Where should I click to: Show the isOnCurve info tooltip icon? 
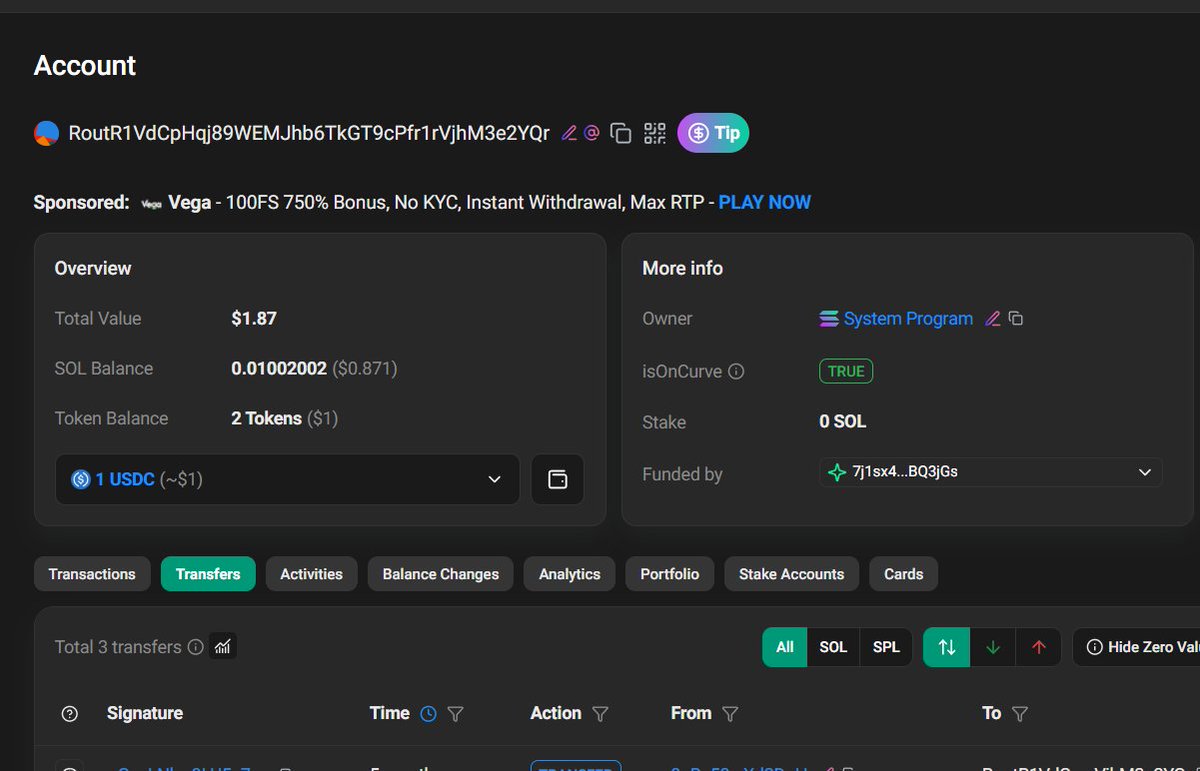point(736,371)
